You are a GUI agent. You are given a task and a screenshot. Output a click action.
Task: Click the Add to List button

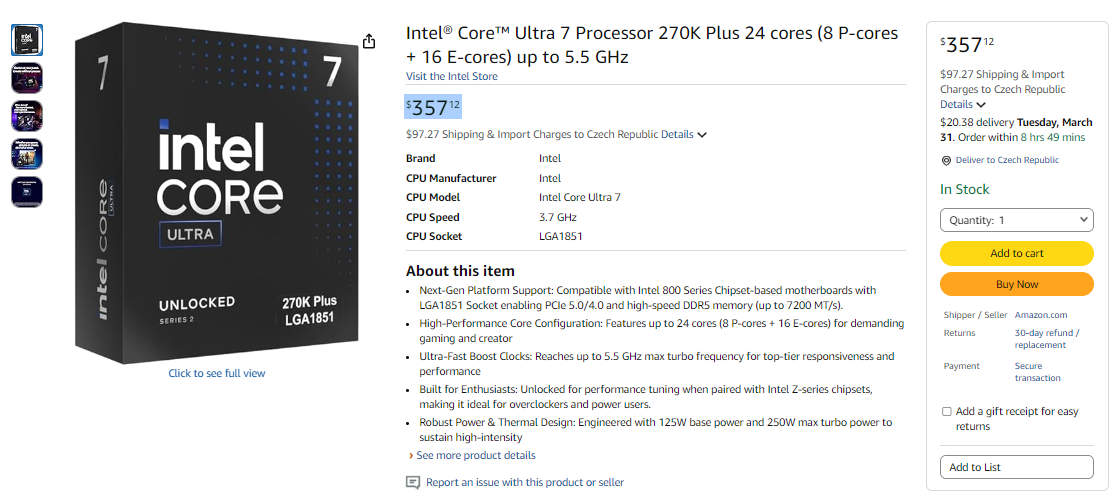[1017, 467]
